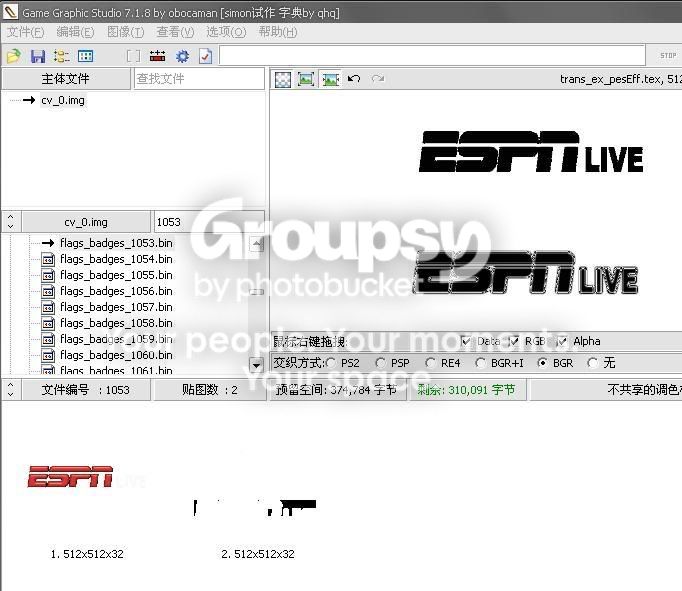
Task: Click the blue grid view toolbar icon
Action: click(85, 56)
